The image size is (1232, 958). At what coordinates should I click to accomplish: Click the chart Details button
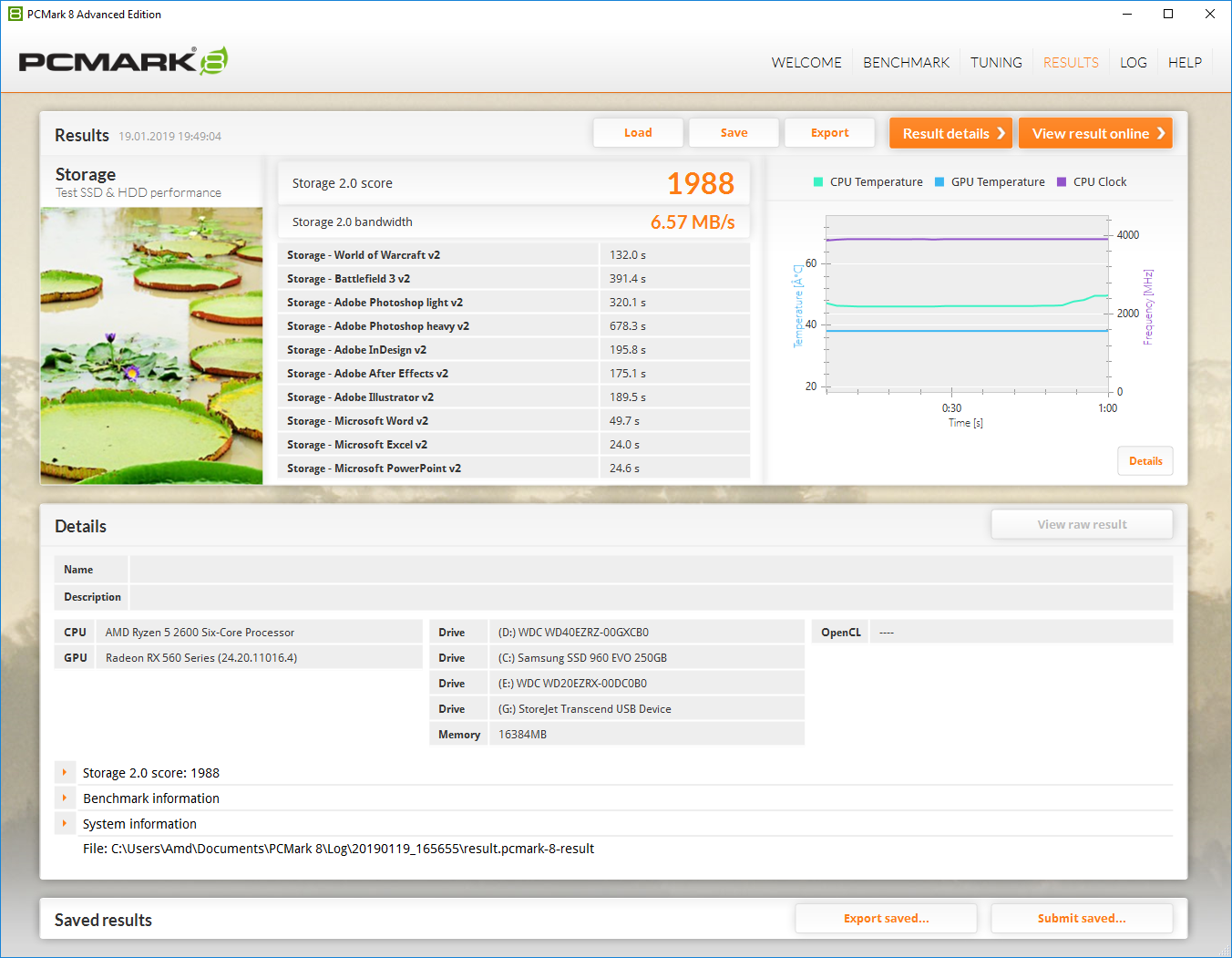pyautogui.click(x=1145, y=461)
